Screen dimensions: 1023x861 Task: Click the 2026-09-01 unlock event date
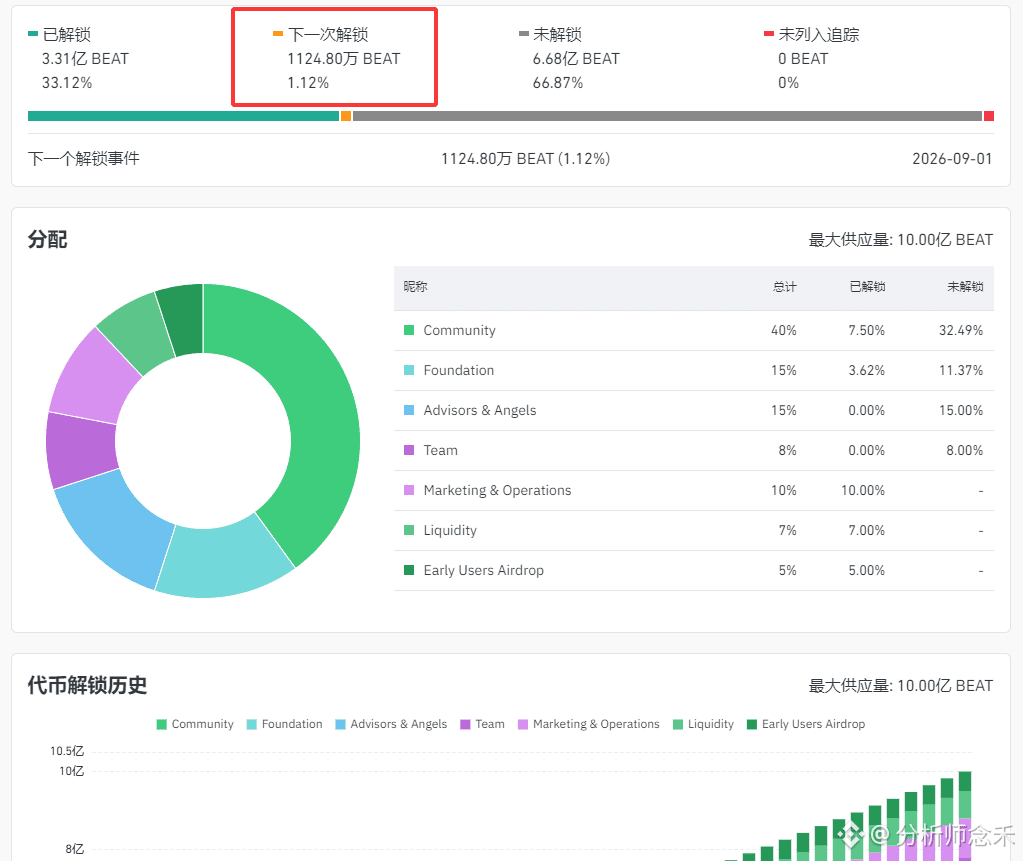coord(952,159)
